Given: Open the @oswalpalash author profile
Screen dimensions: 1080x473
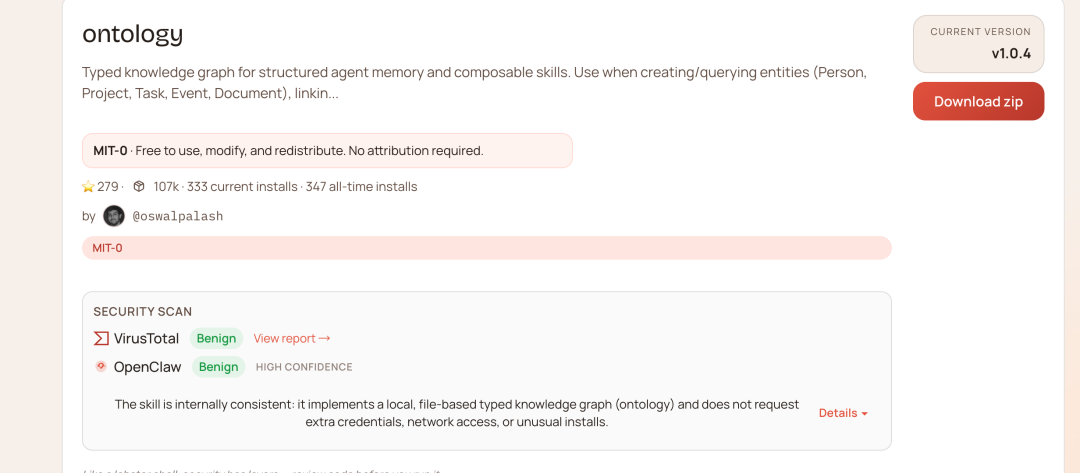Looking at the screenshot, I should point(178,216).
